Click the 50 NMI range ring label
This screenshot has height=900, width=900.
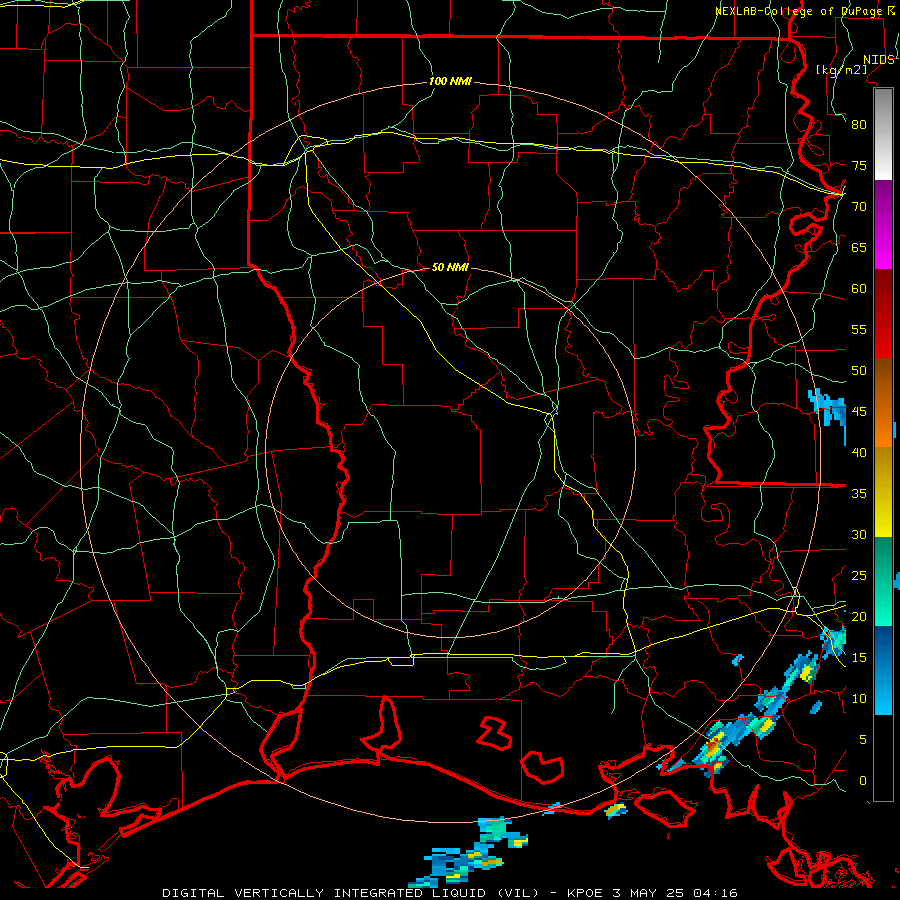point(450,267)
